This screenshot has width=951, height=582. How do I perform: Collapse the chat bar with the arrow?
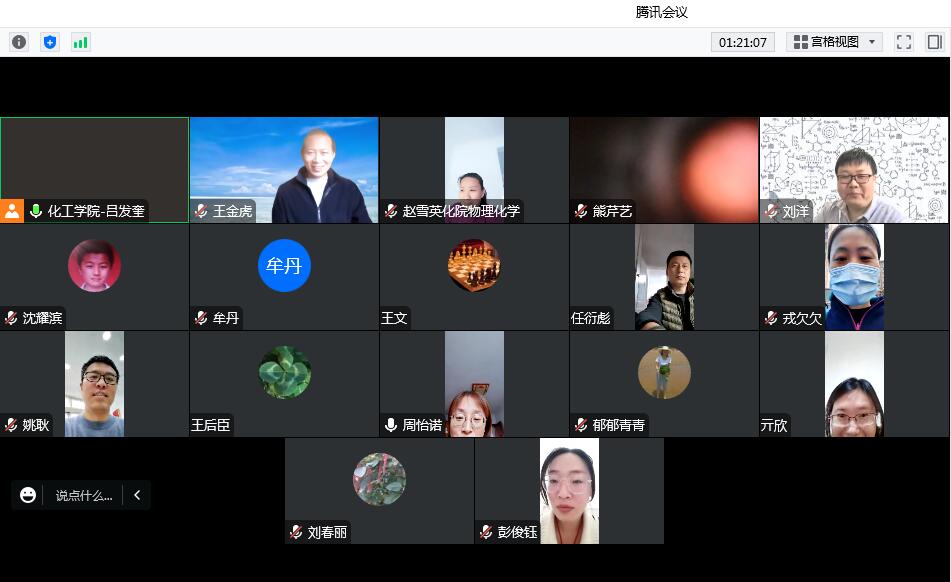point(137,495)
